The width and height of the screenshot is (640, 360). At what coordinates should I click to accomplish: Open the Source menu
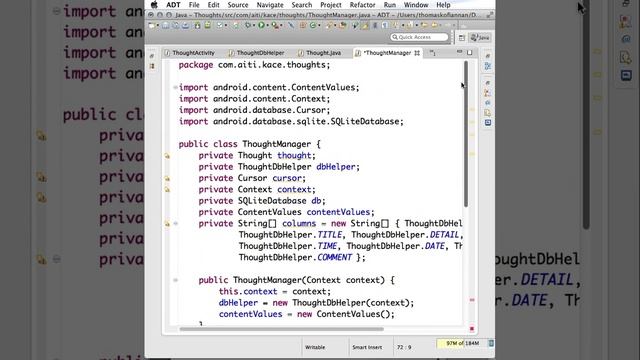pyautogui.click(x=238, y=5)
